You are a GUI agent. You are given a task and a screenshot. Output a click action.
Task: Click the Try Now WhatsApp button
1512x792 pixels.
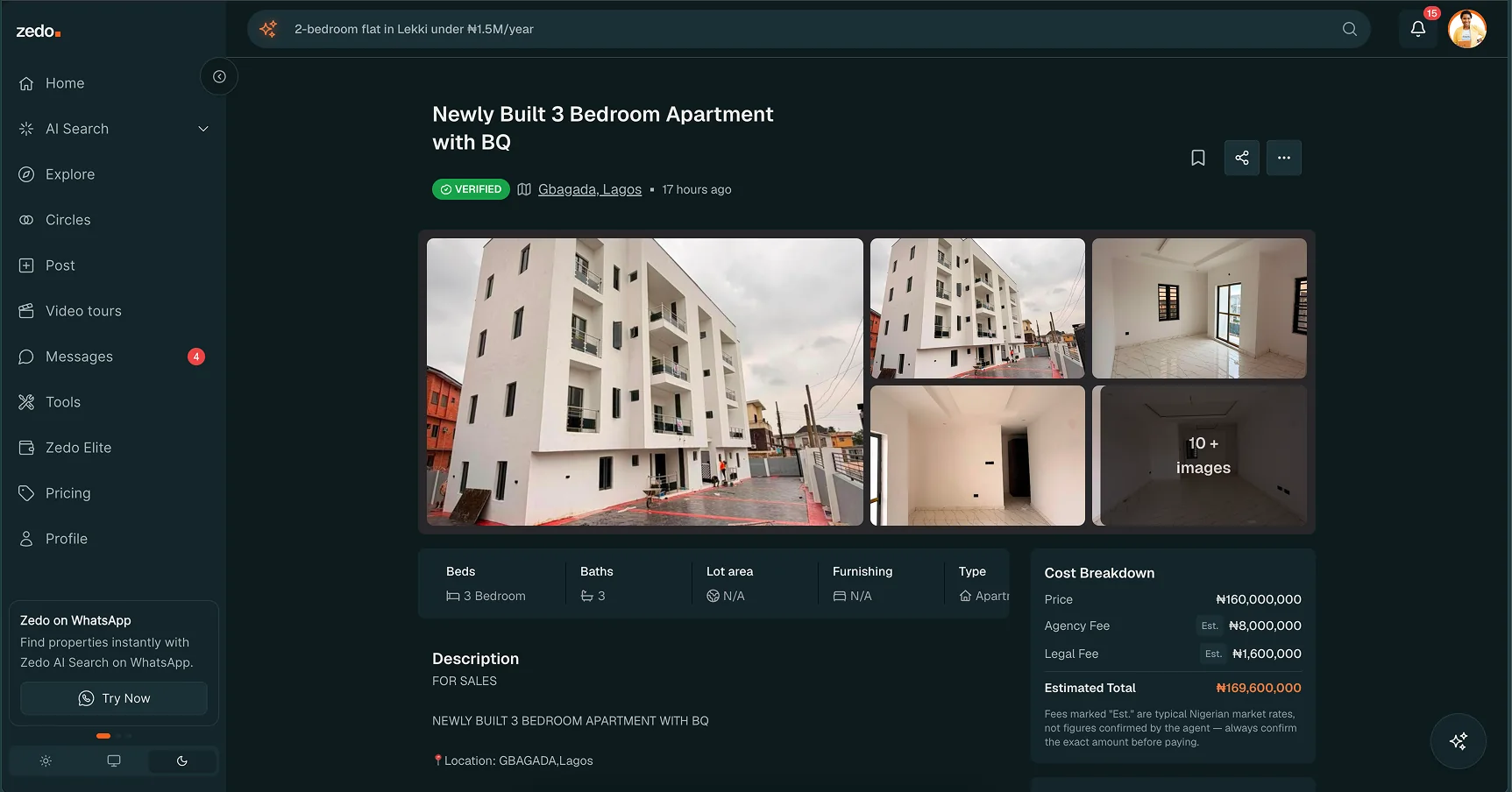point(114,698)
